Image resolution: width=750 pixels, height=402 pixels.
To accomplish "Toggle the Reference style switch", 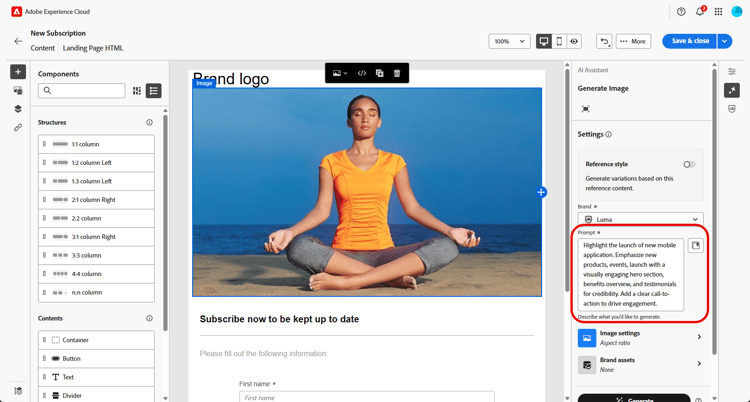I will [689, 164].
